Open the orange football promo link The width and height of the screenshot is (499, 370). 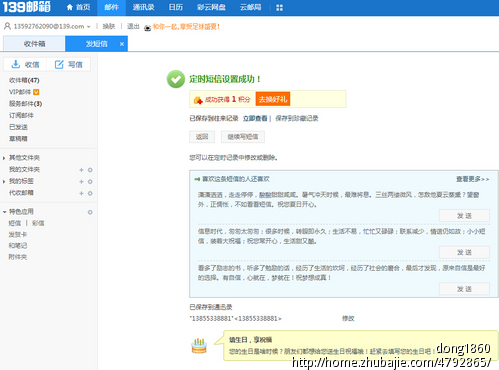tap(186, 27)
